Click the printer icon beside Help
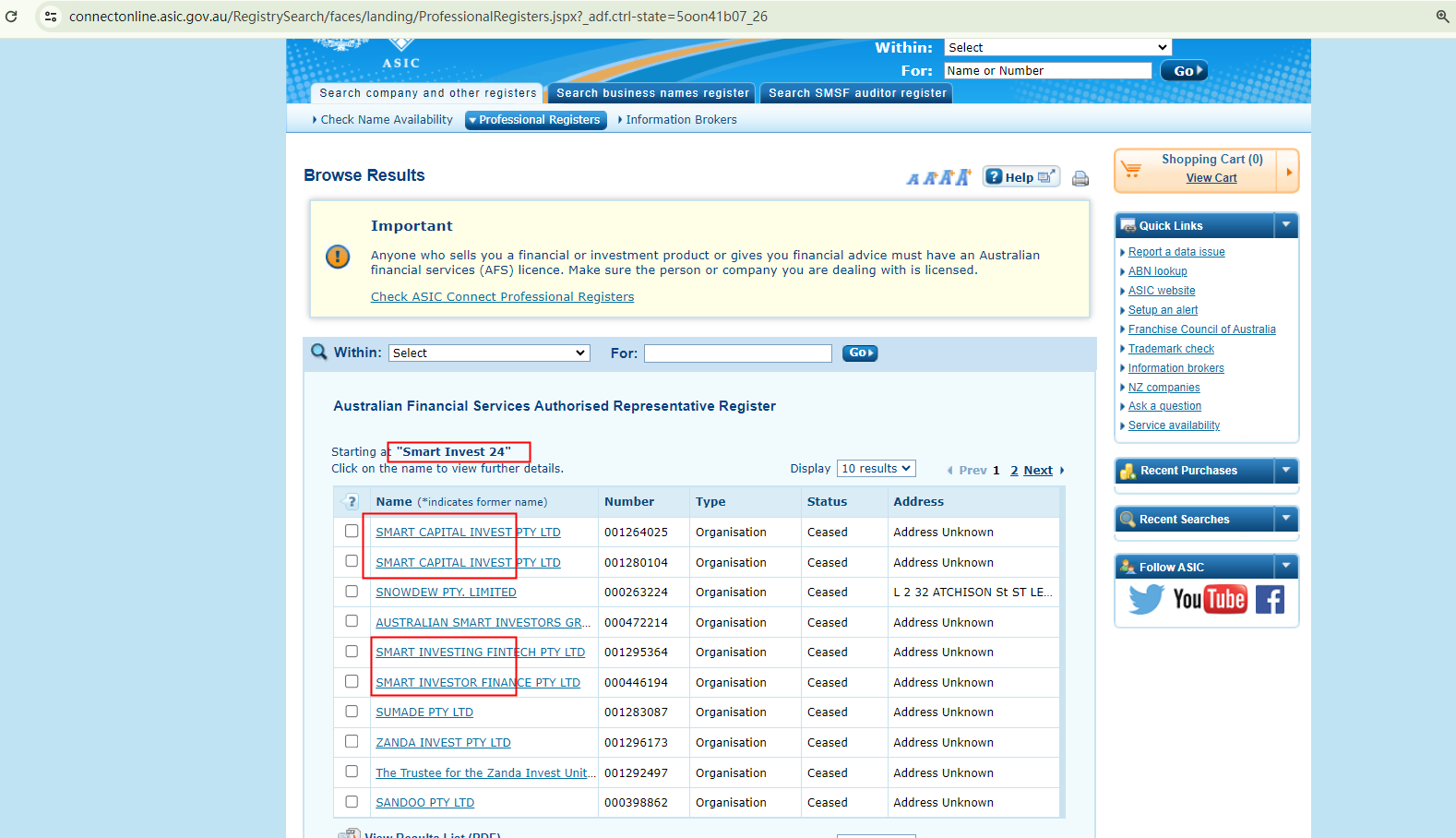 coord(1080,178)
